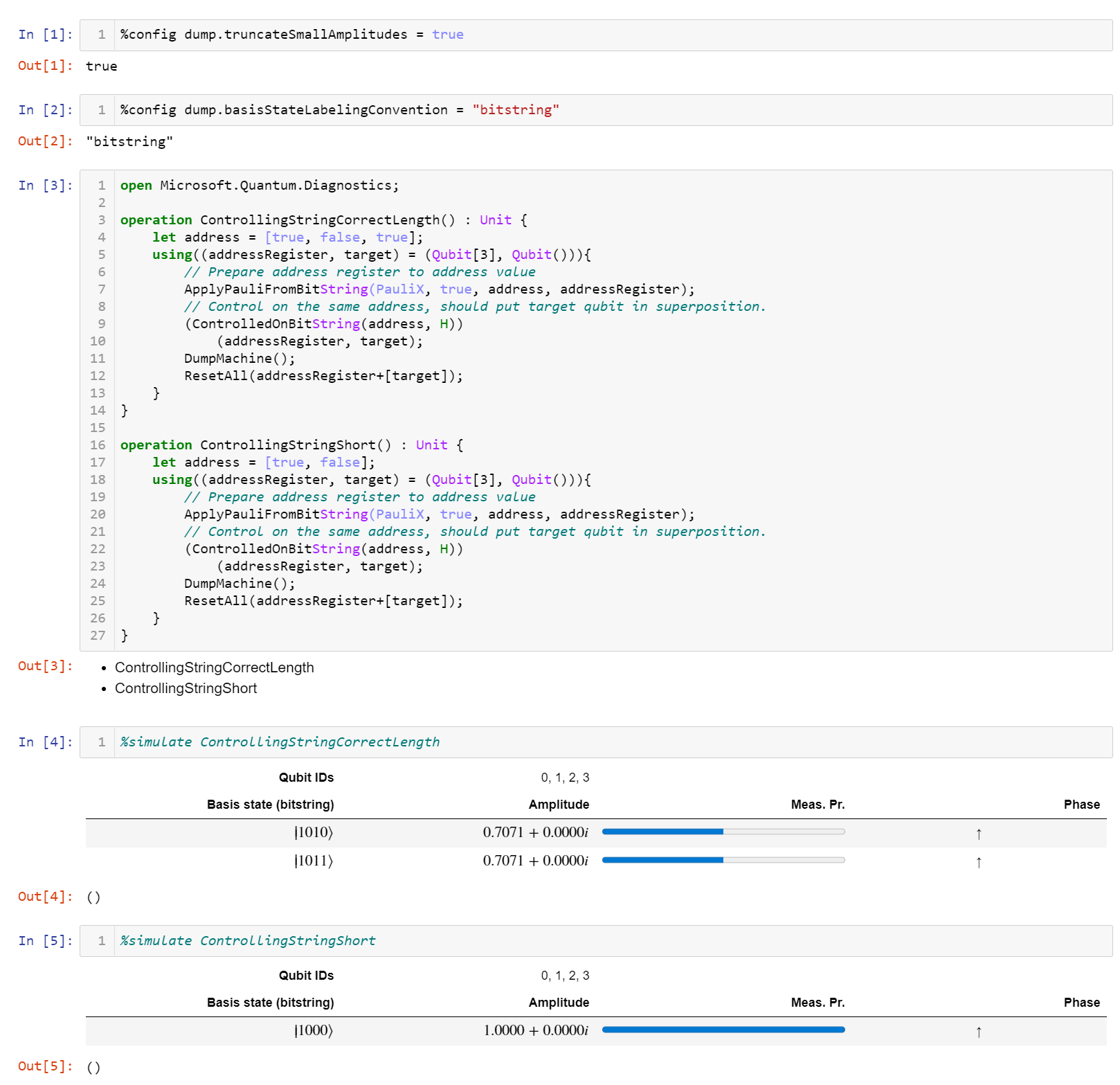Click the phase arrow for state |1000⟩
The width and height of the screenshot is (1120, 1085).
tap(979, 1031)
